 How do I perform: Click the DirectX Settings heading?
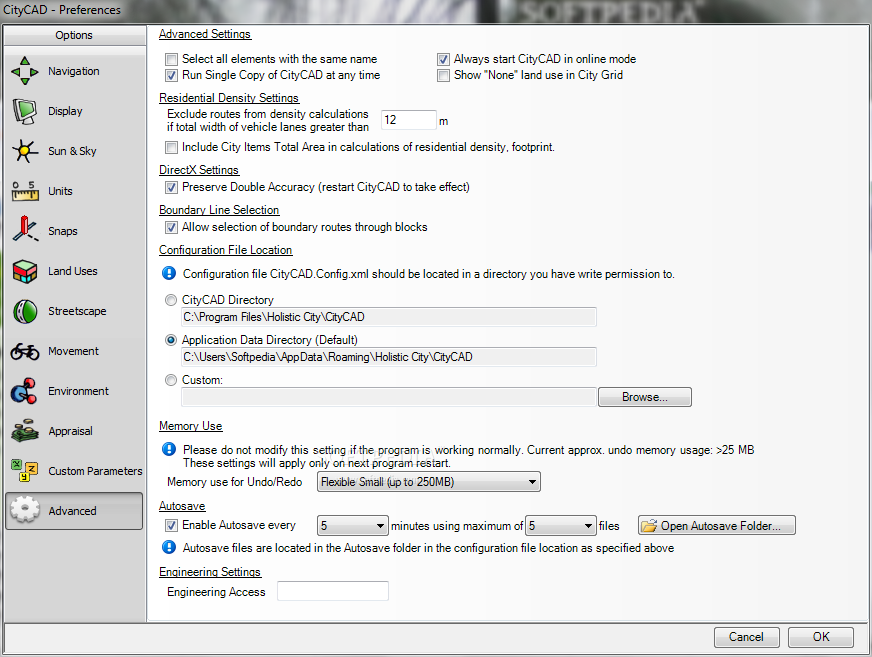199,170
